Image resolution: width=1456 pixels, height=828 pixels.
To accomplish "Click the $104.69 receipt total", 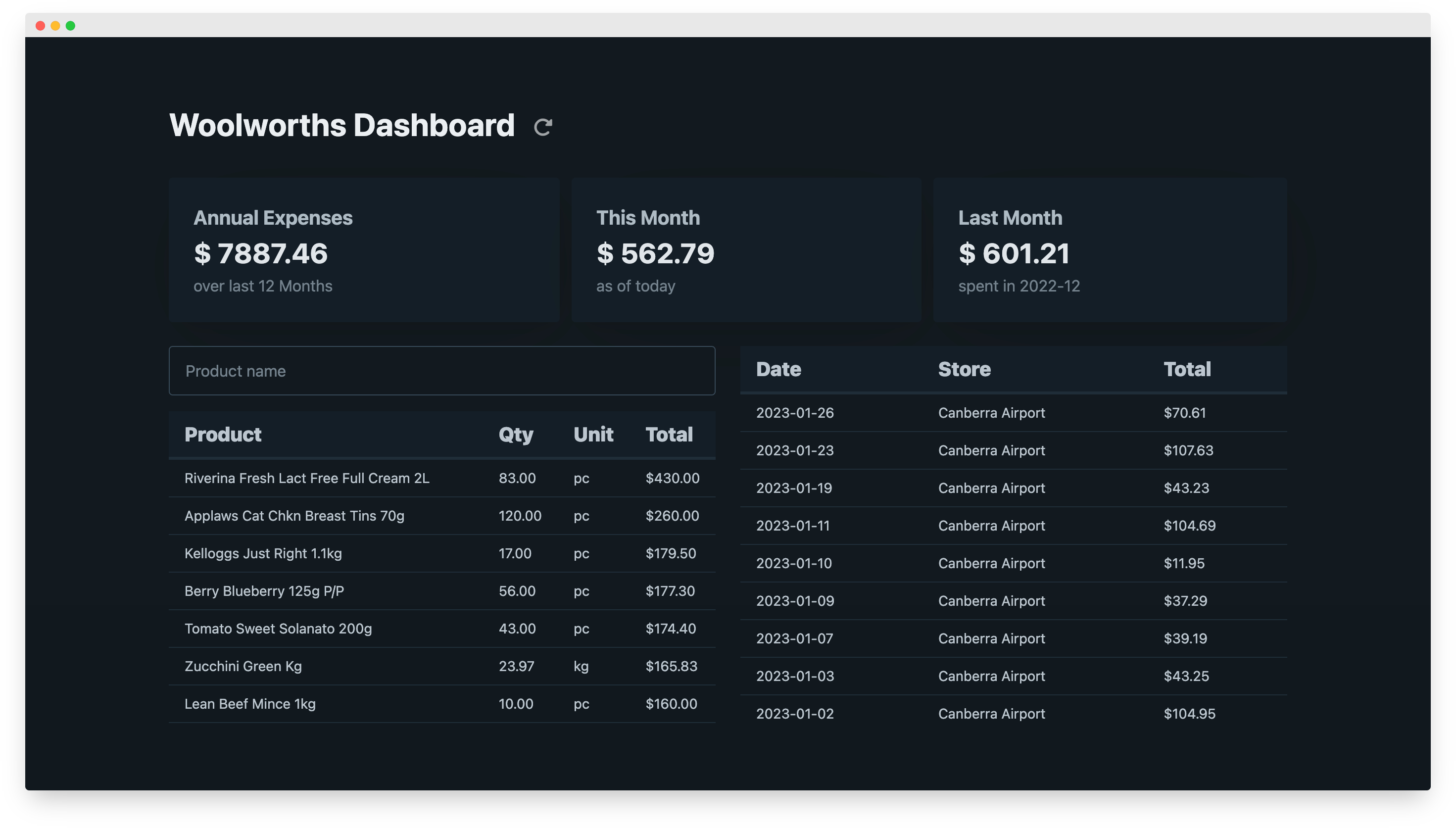I will (x=1189, y=526).
